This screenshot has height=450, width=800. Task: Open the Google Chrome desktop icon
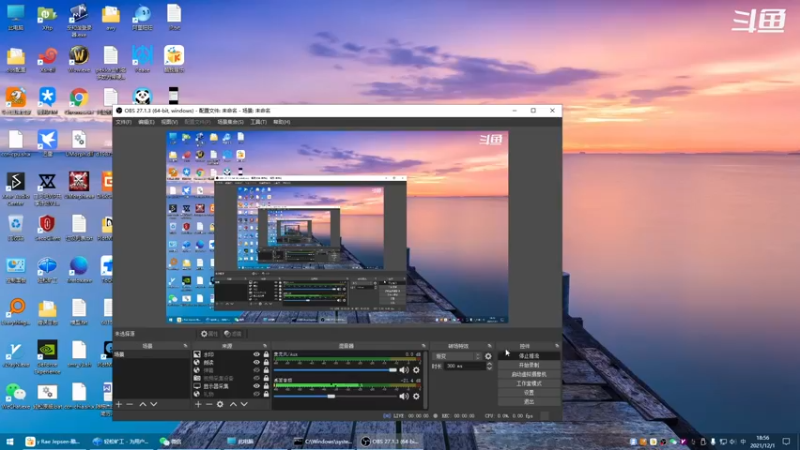(79, 101)
